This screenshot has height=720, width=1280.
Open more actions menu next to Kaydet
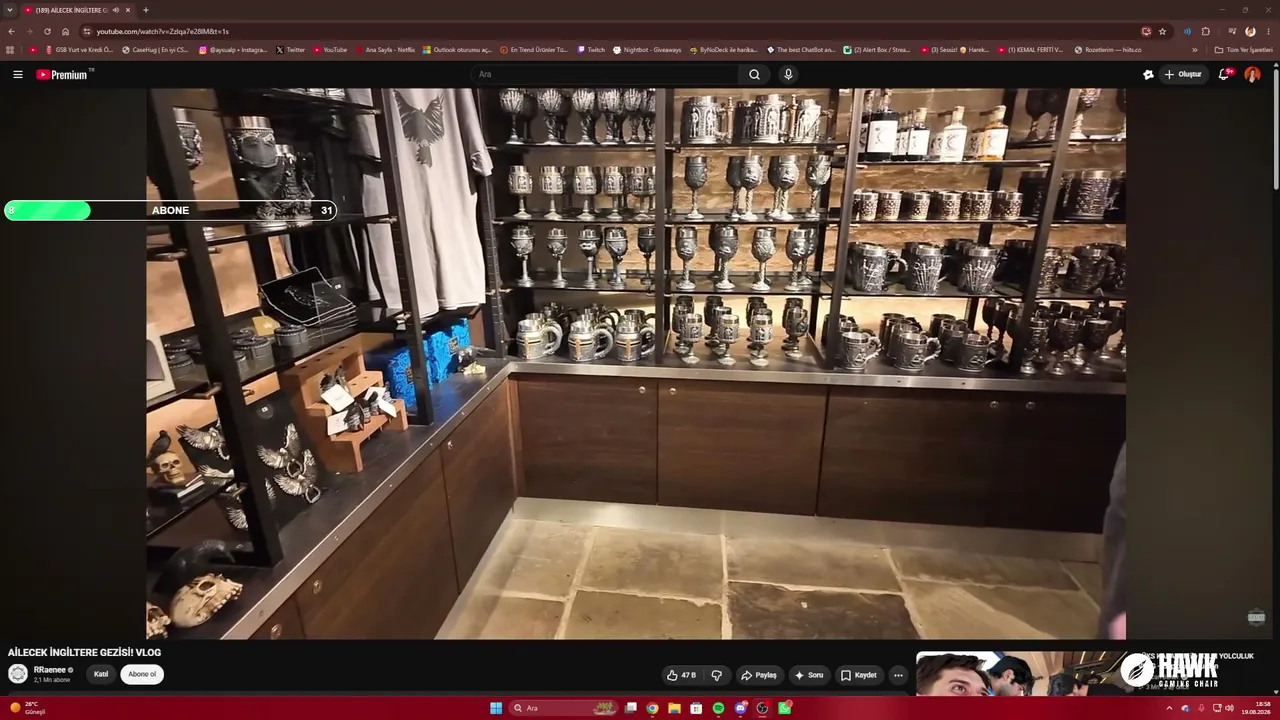click(x=898, y=675)
